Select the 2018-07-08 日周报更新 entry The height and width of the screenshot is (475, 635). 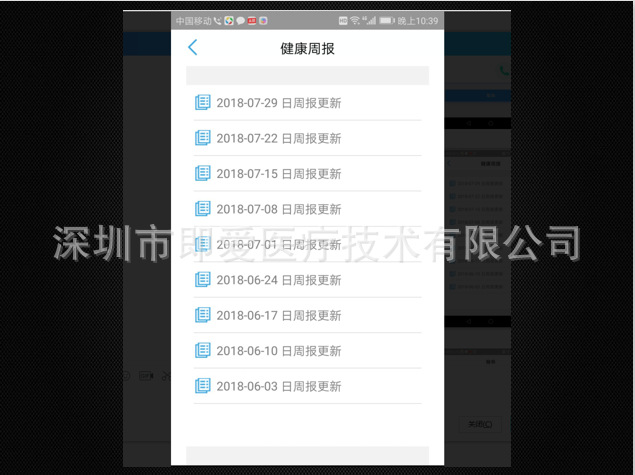[307, 209]
